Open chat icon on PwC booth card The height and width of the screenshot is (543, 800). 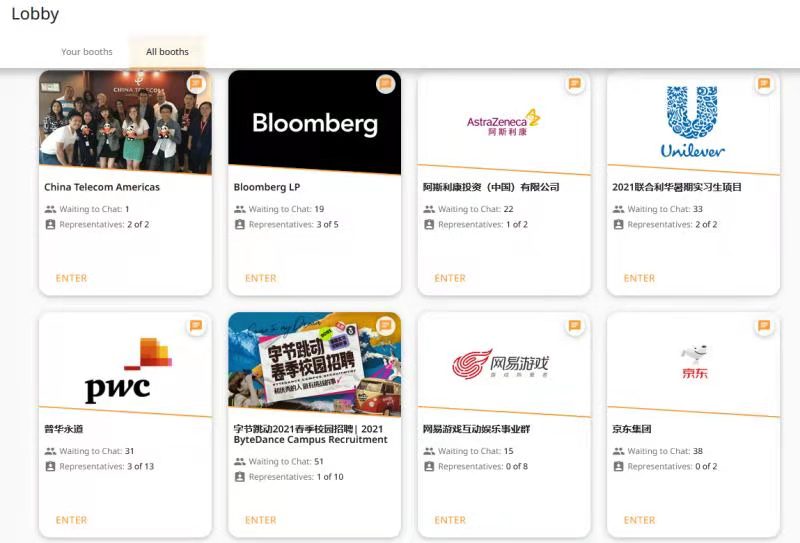[x=196, y=325]
